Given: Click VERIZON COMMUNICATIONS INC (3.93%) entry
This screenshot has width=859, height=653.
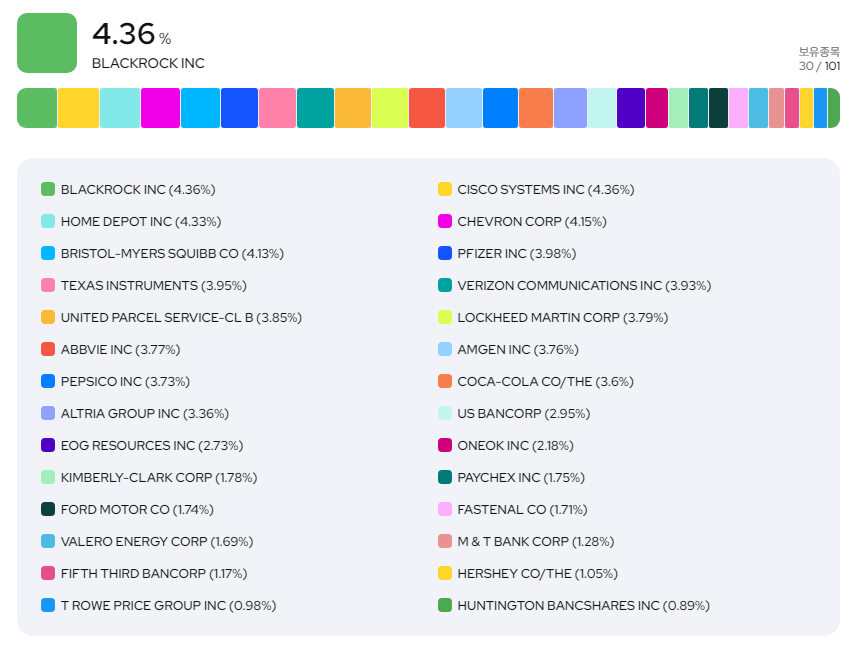Looking at the screenshot, I should click(x=575, y=285).
